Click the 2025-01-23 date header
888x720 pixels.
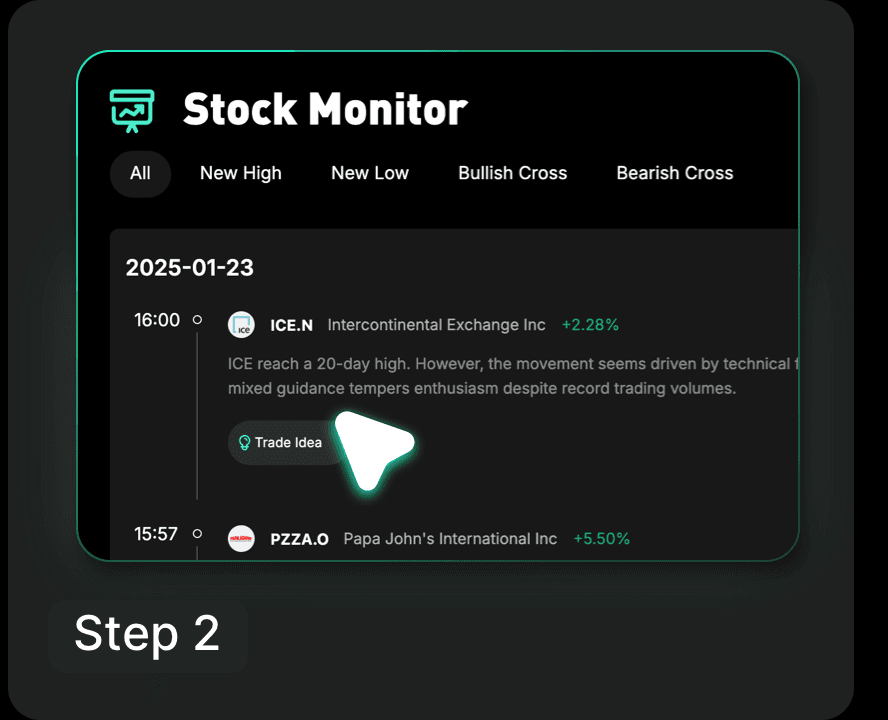[190, 268]
